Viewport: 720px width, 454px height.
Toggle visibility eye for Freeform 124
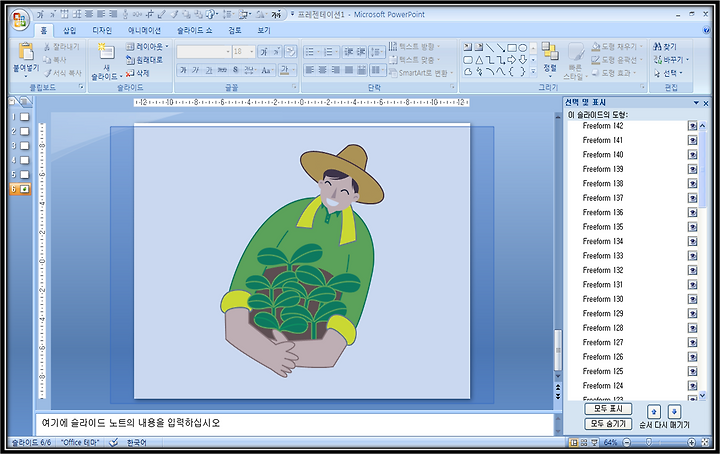692,386
